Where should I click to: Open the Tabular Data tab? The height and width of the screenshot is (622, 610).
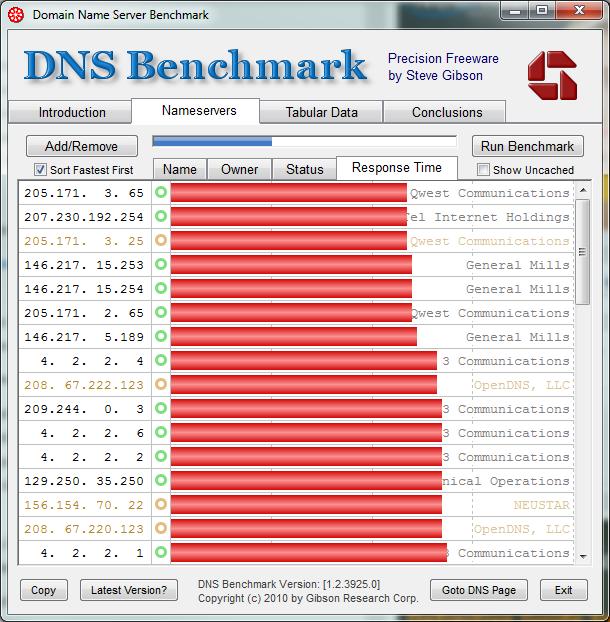click(x=321, y=112)
